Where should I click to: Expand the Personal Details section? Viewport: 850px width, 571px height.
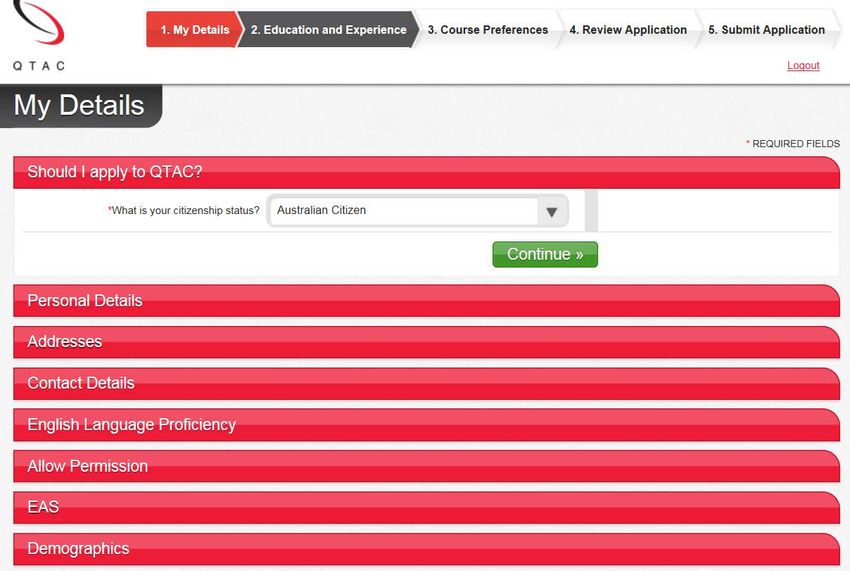pos(427,300)
